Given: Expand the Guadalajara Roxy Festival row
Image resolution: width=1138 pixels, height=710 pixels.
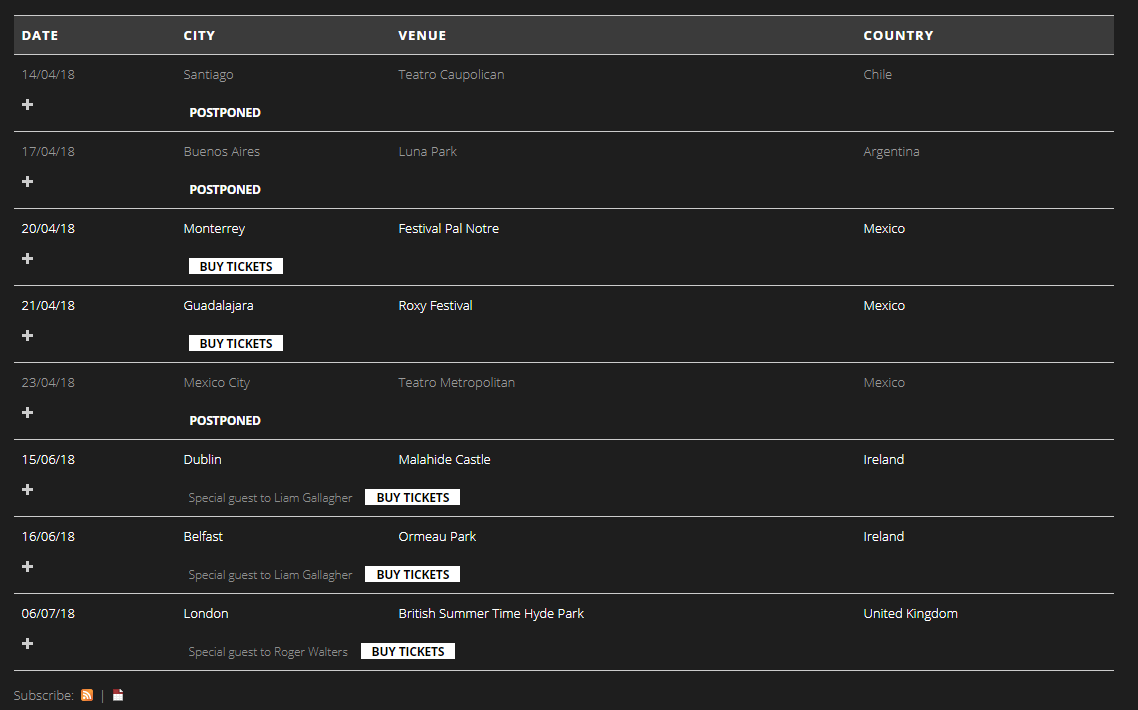Looking at the screenshot, I should point(28,335).
